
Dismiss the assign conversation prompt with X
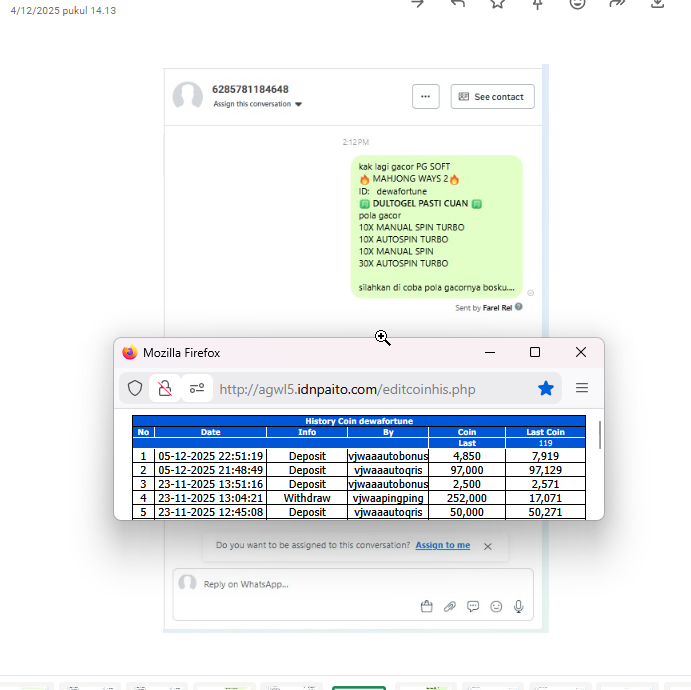[x=487, y=546]
